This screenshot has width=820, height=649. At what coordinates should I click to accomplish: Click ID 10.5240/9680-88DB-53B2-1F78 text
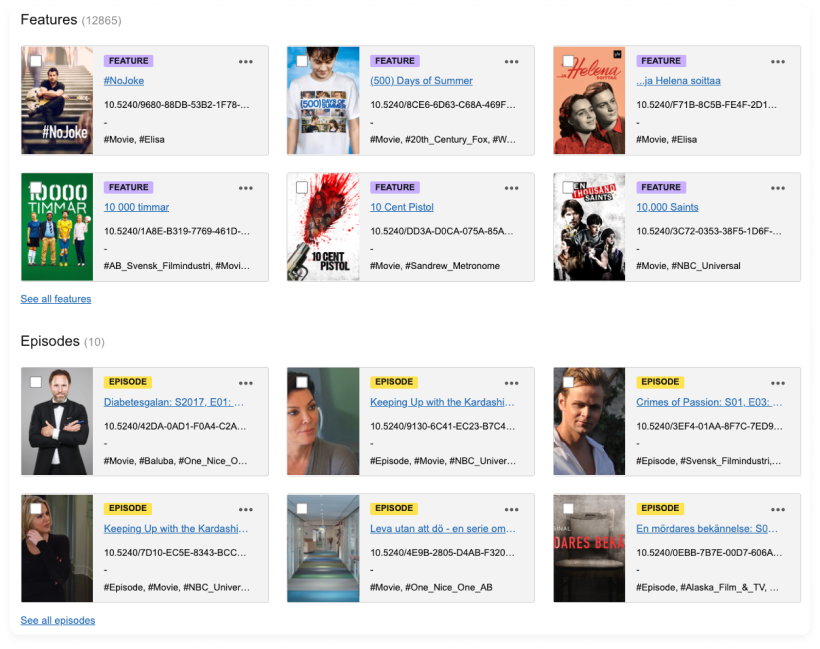click(x=176, y=105)
